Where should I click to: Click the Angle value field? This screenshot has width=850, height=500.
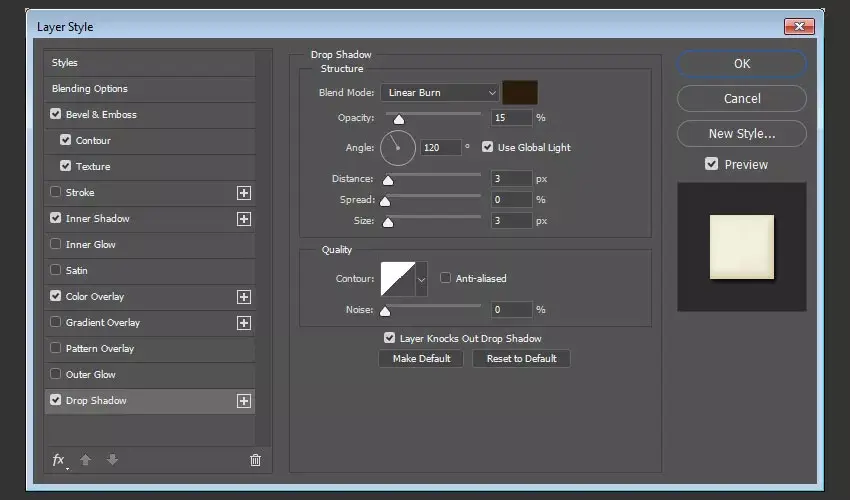pyautogui.click(x=441, y=148)
